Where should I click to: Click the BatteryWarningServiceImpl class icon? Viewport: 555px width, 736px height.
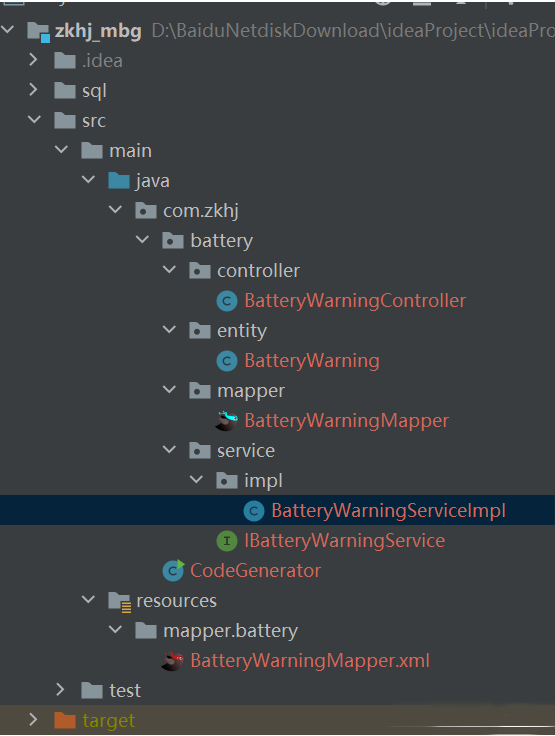254,511
